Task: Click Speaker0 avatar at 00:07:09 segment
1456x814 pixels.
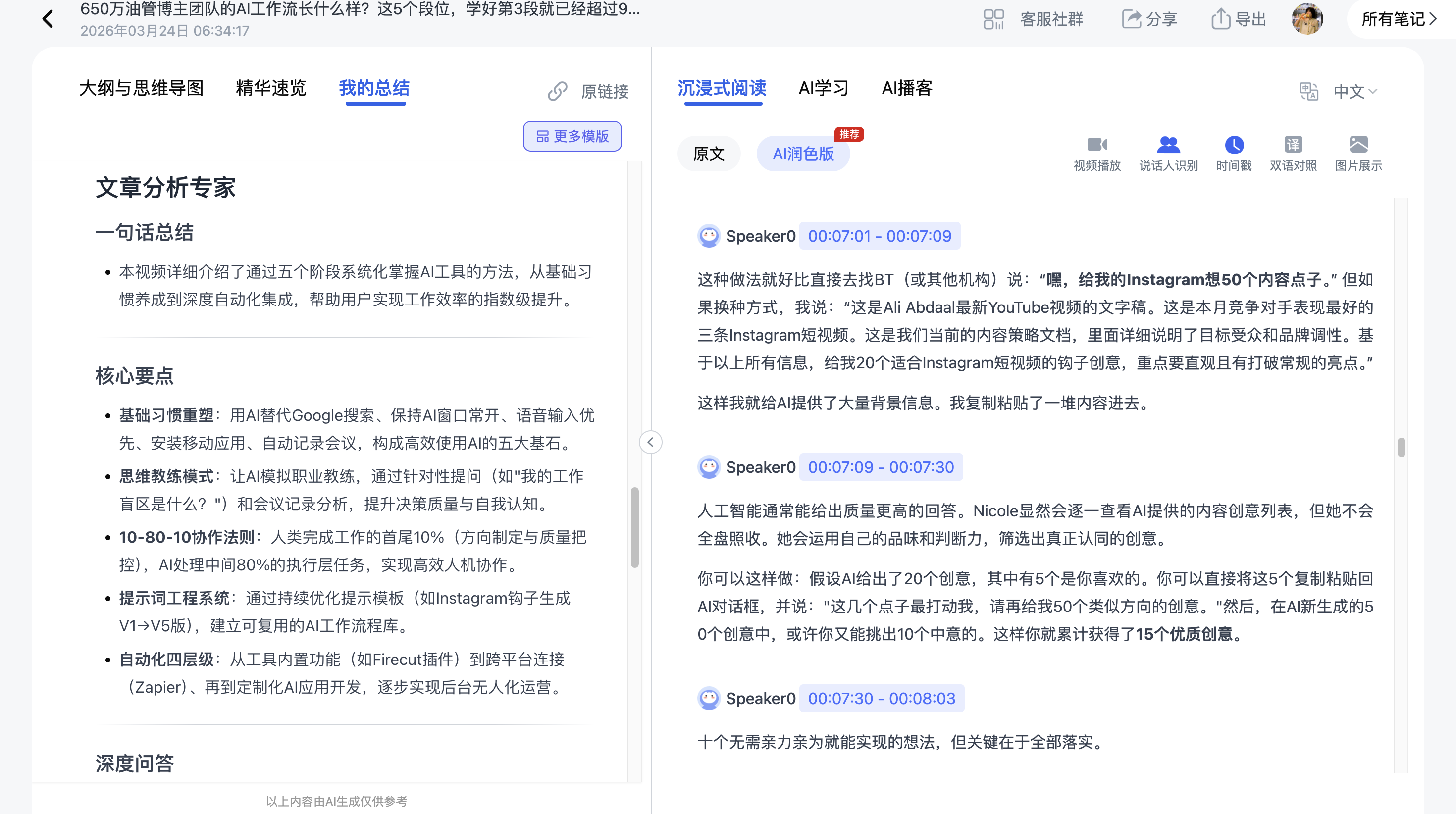Action: click(708, 467)
